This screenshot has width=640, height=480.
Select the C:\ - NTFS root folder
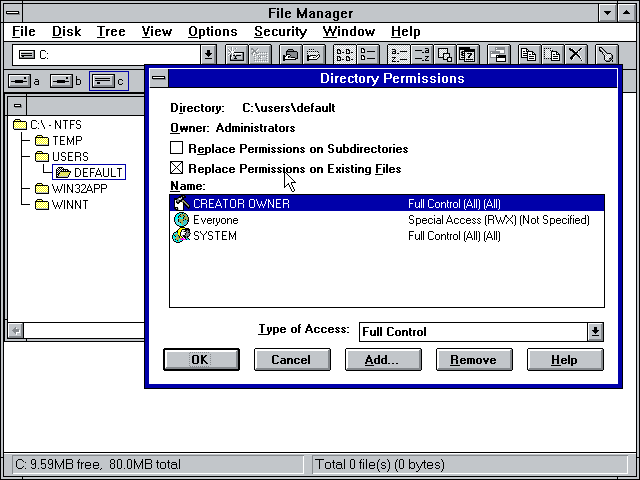click(x=47, y=124)
